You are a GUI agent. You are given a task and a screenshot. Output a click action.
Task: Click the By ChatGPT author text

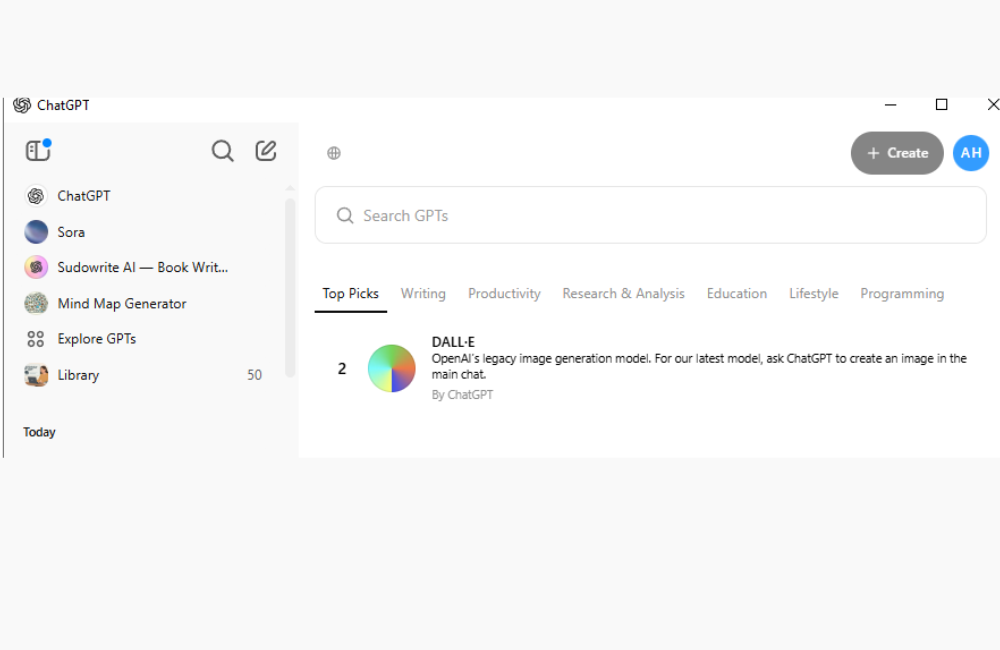pyautogui.click(x=462, y=395)
